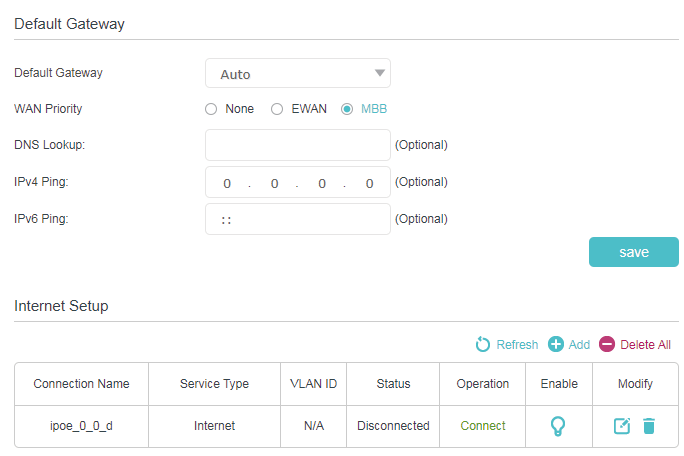Select the None WAN Priority radio button
Viewport: 684px width, 456px height.
tap(211, 109)
